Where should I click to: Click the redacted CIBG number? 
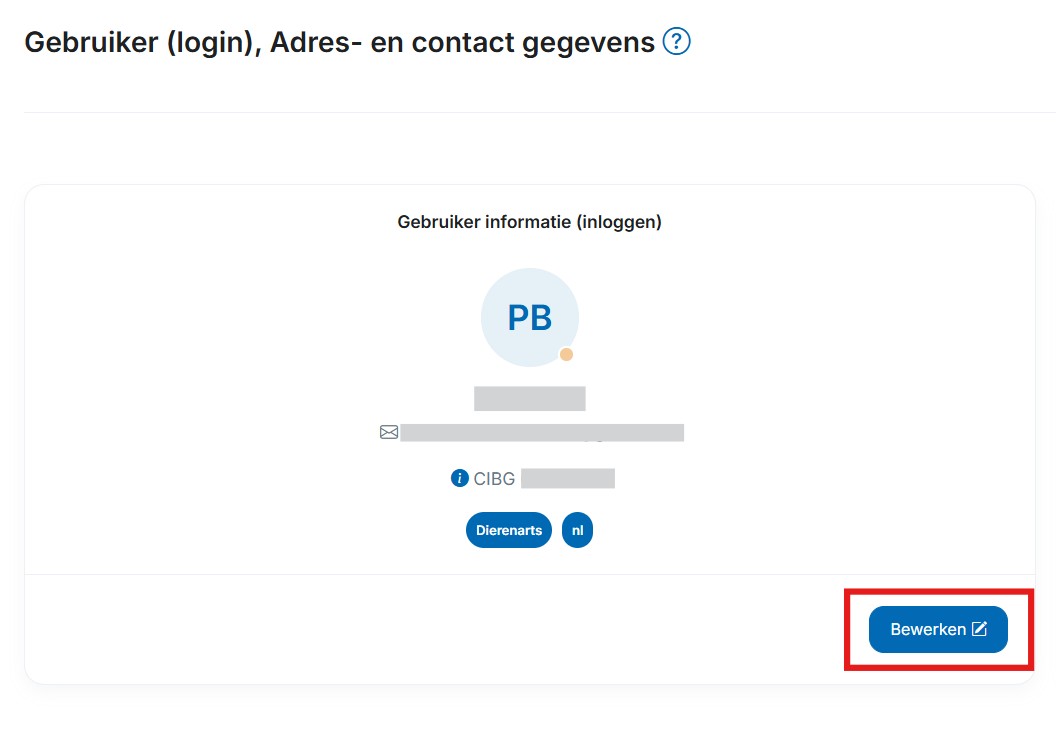coord(567,478)
